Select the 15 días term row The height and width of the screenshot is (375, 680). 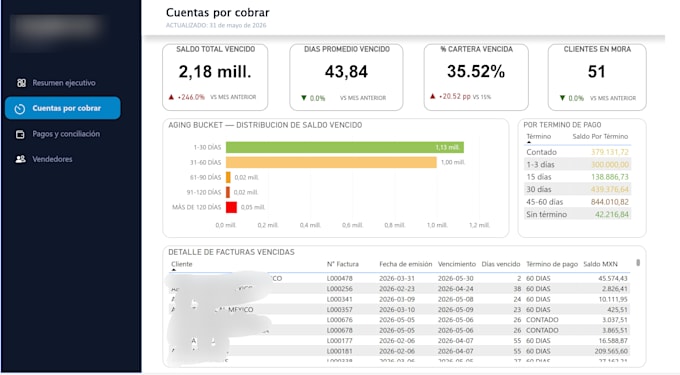tap(577, 177)
